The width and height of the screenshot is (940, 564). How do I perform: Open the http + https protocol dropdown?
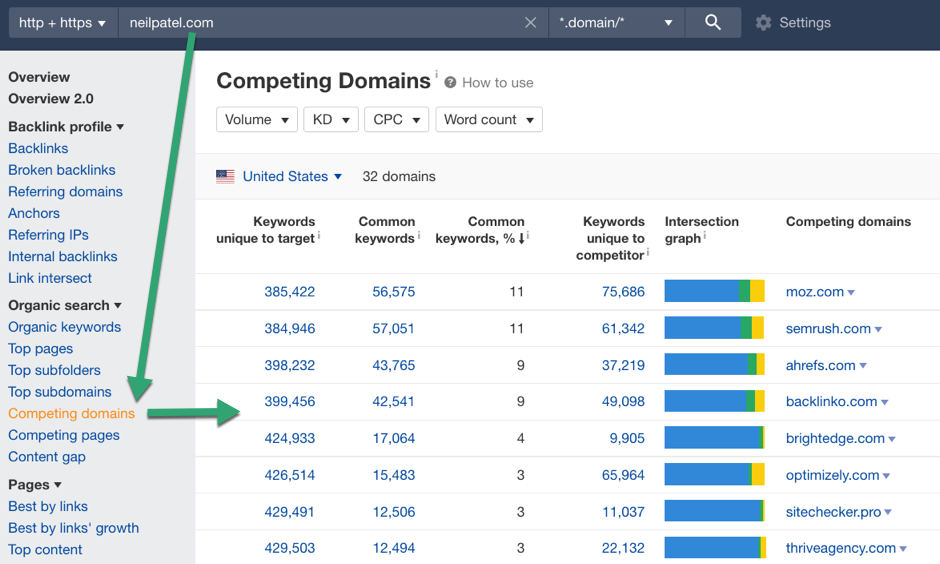tap(63, 23)
